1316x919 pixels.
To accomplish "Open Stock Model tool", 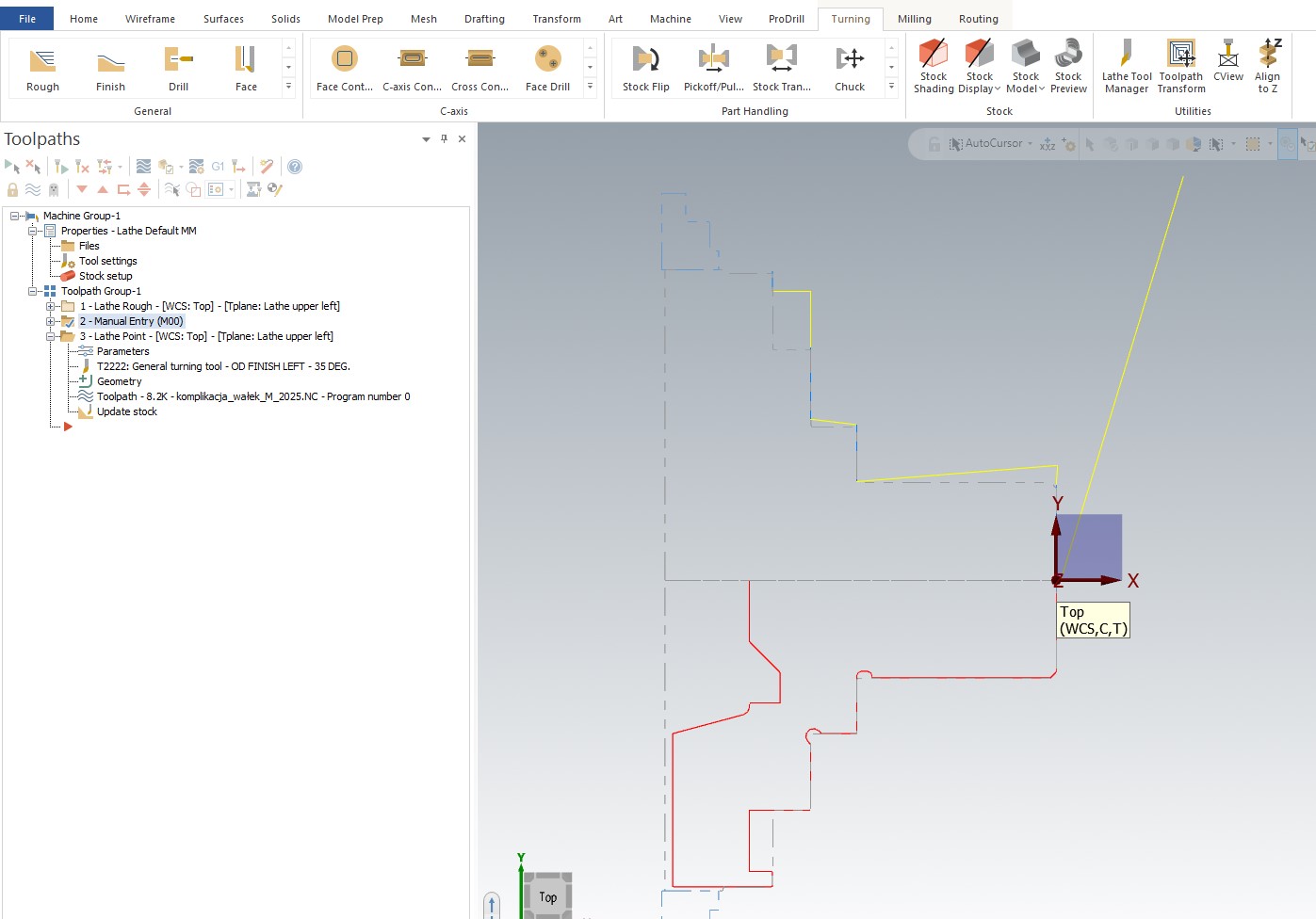I will coord(1025,67).
